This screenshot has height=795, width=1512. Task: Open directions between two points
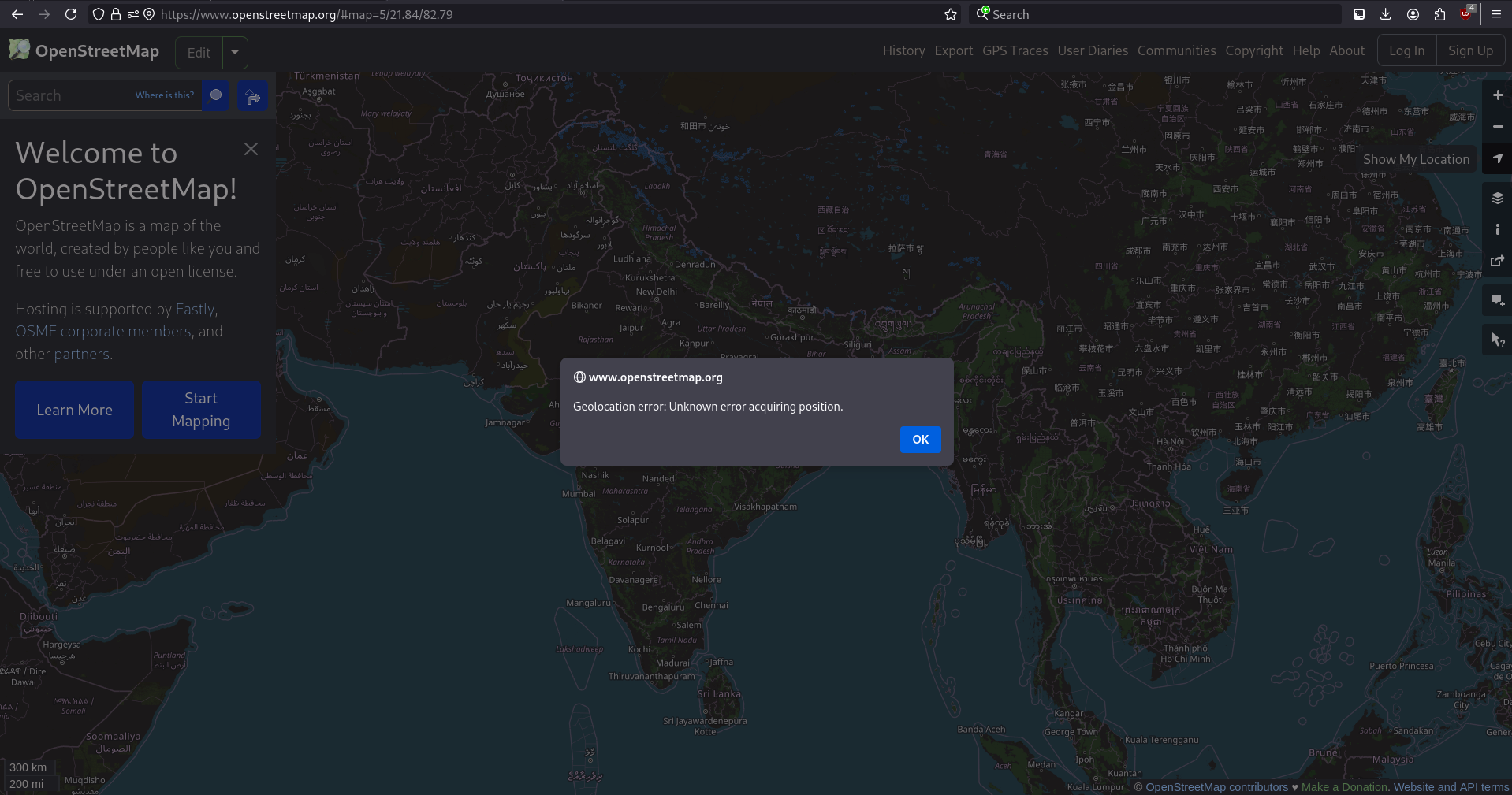click(253, 96)
